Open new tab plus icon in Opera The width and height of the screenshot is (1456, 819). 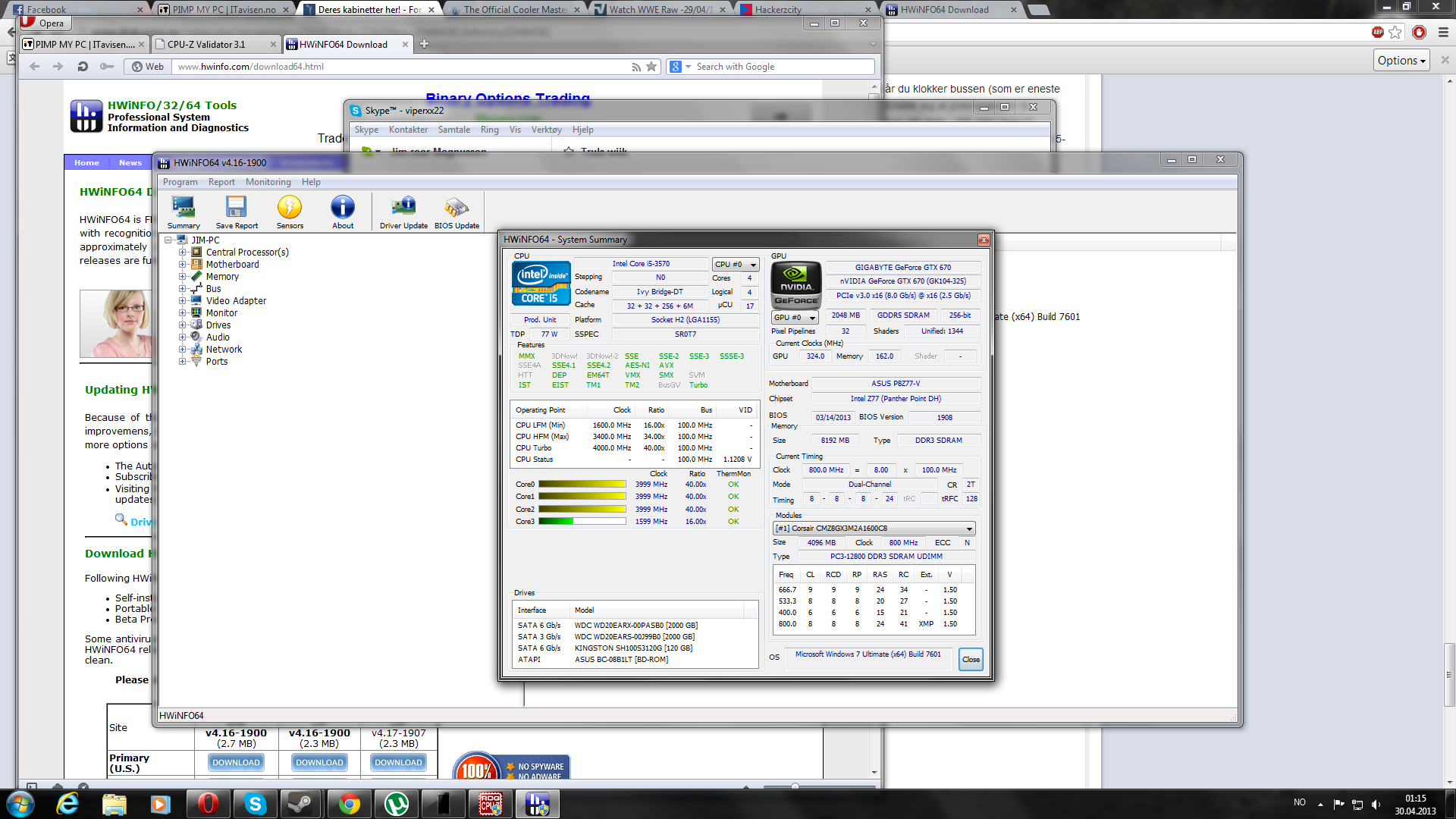[425, 44]
